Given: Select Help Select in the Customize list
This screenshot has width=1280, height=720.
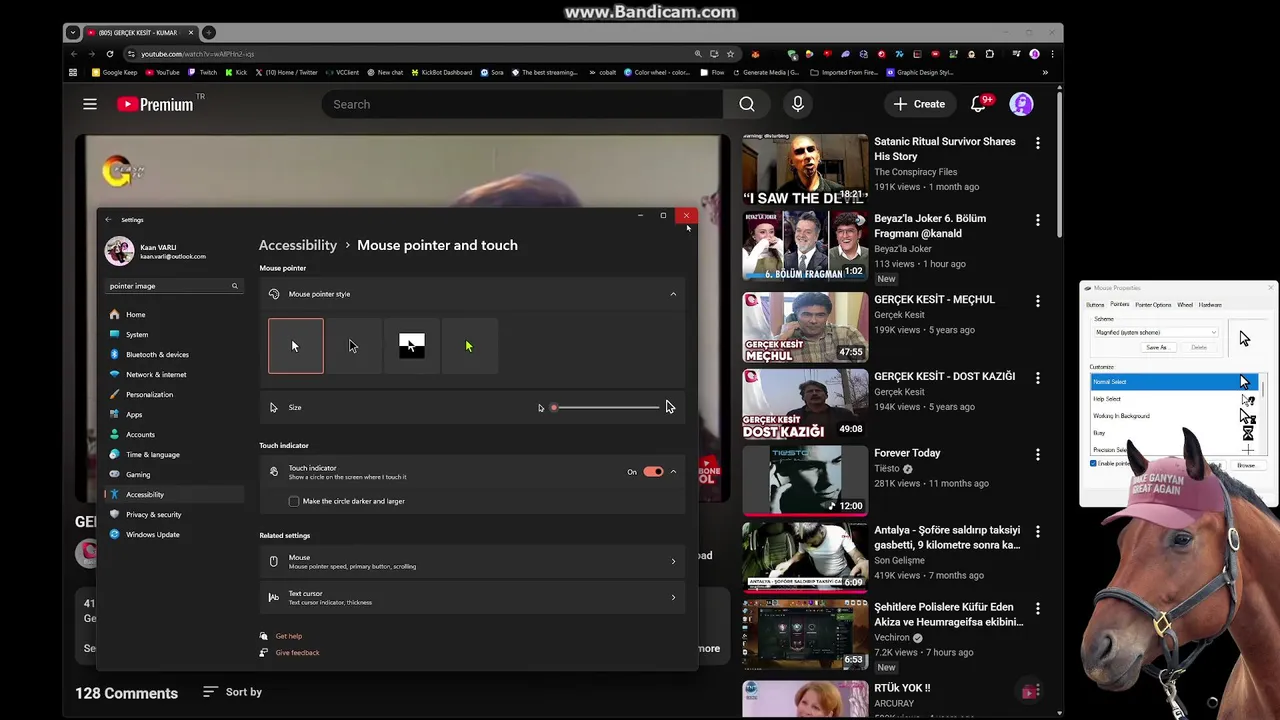Looking at the screenshot, I should pos(1174,399).
